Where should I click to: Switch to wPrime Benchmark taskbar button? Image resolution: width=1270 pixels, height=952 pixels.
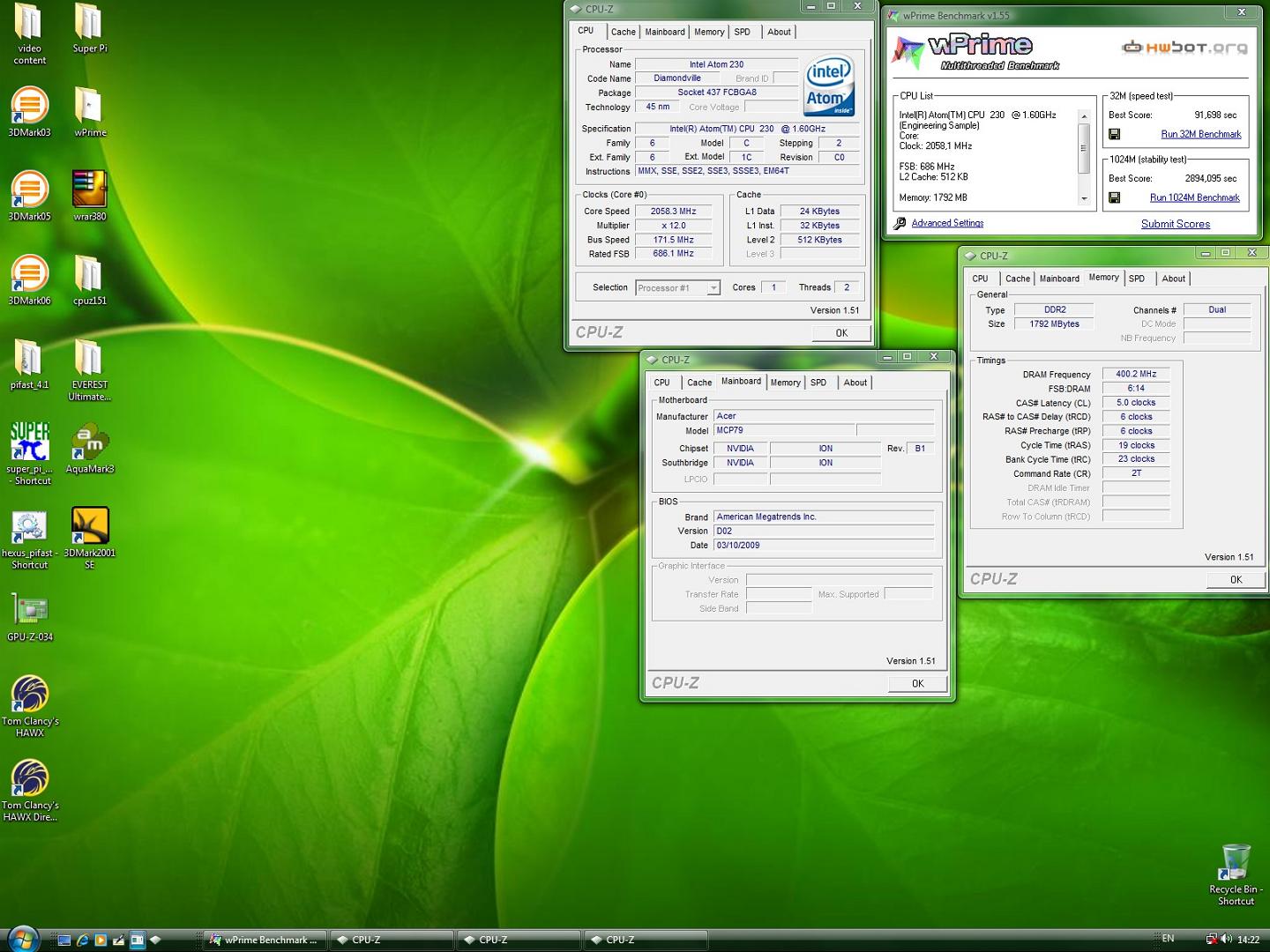(265, 940)
